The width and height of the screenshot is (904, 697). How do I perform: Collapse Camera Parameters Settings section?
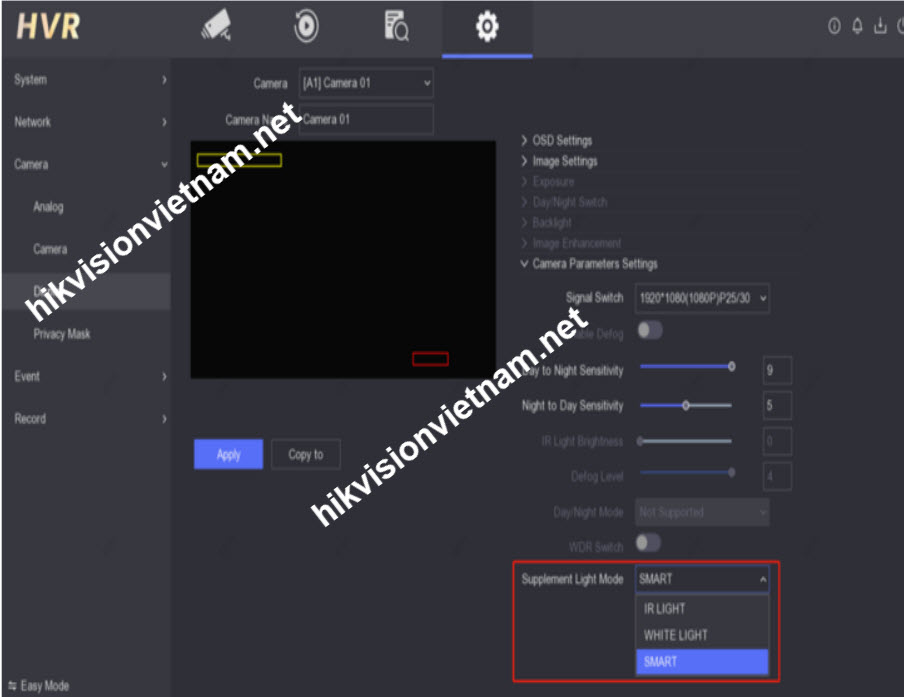coord(594,264)
